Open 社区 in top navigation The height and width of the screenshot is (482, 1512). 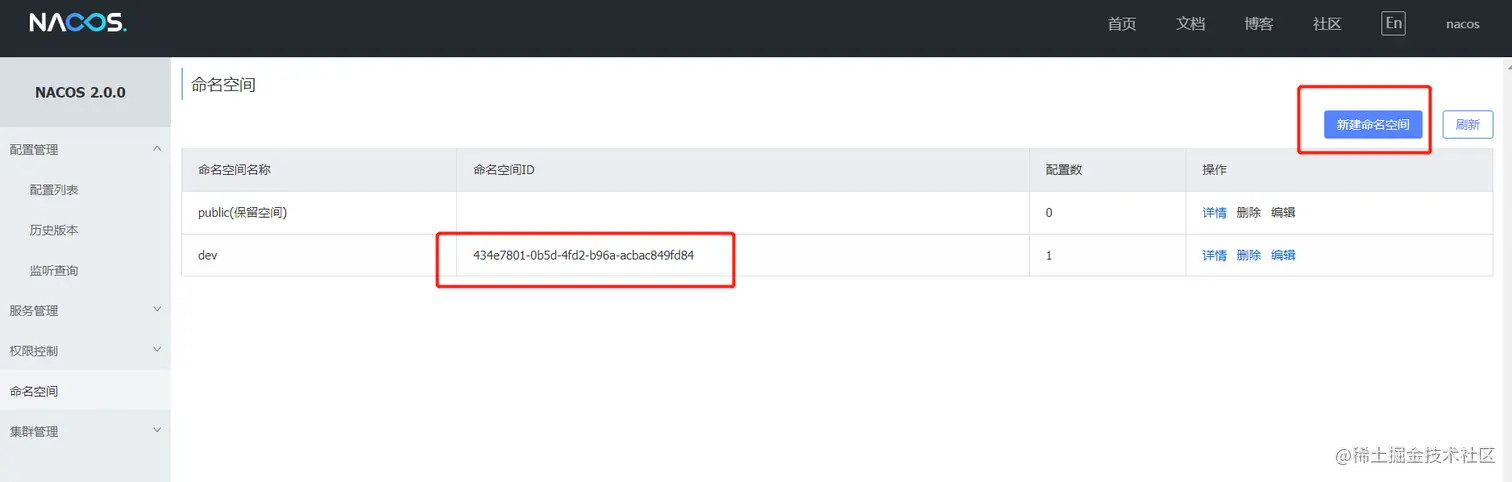point(1327,24)
